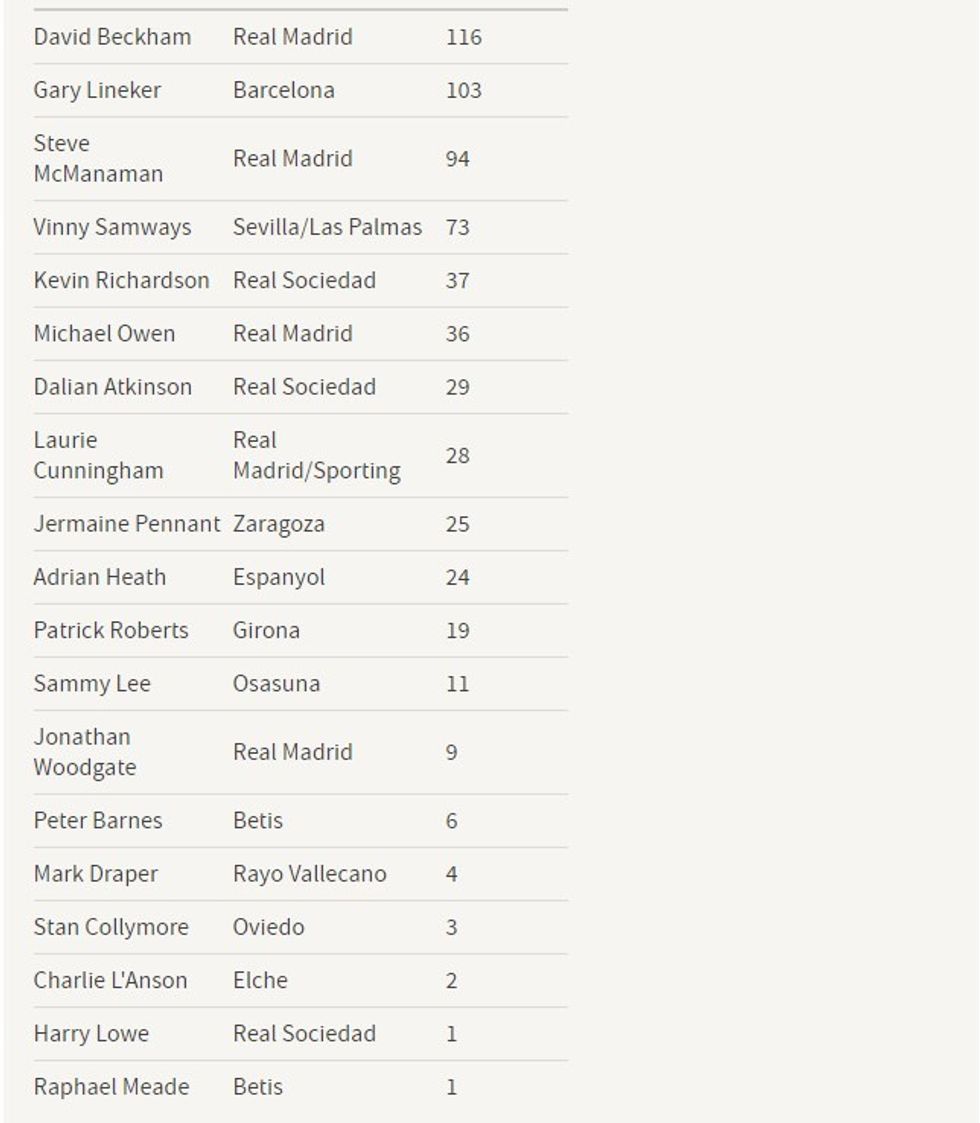This screenshot has width=980, height=1123.
Task: Click the David Beckham name cell
Action: pyautogui.click(x=112, y=38)
